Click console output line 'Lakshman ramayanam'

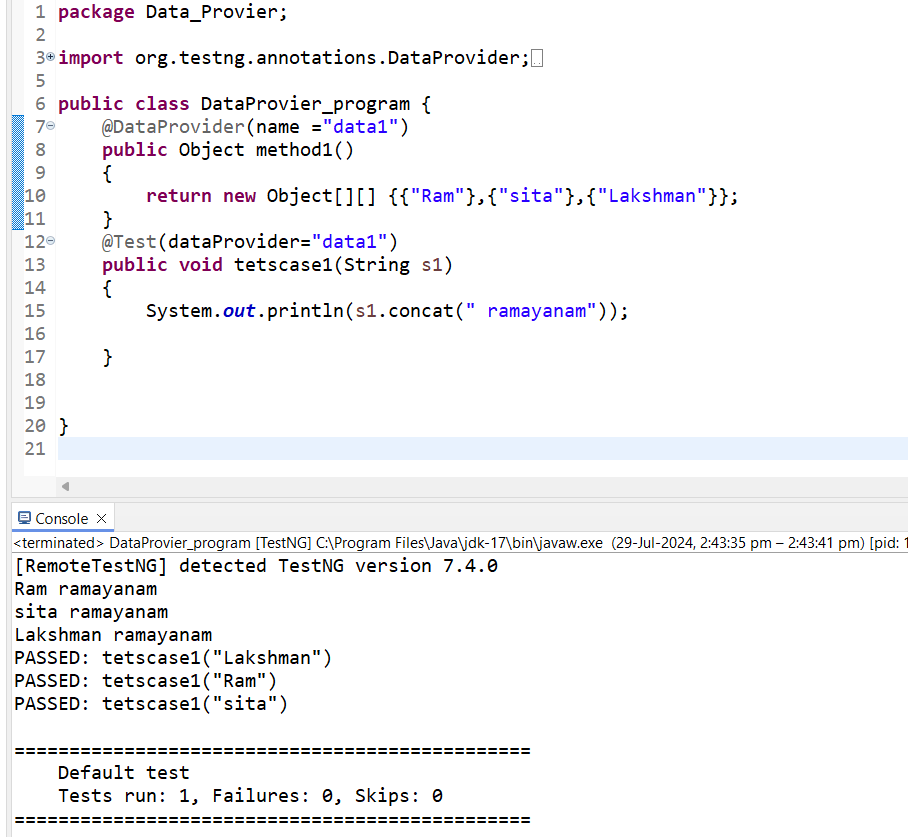pos(113,635)
